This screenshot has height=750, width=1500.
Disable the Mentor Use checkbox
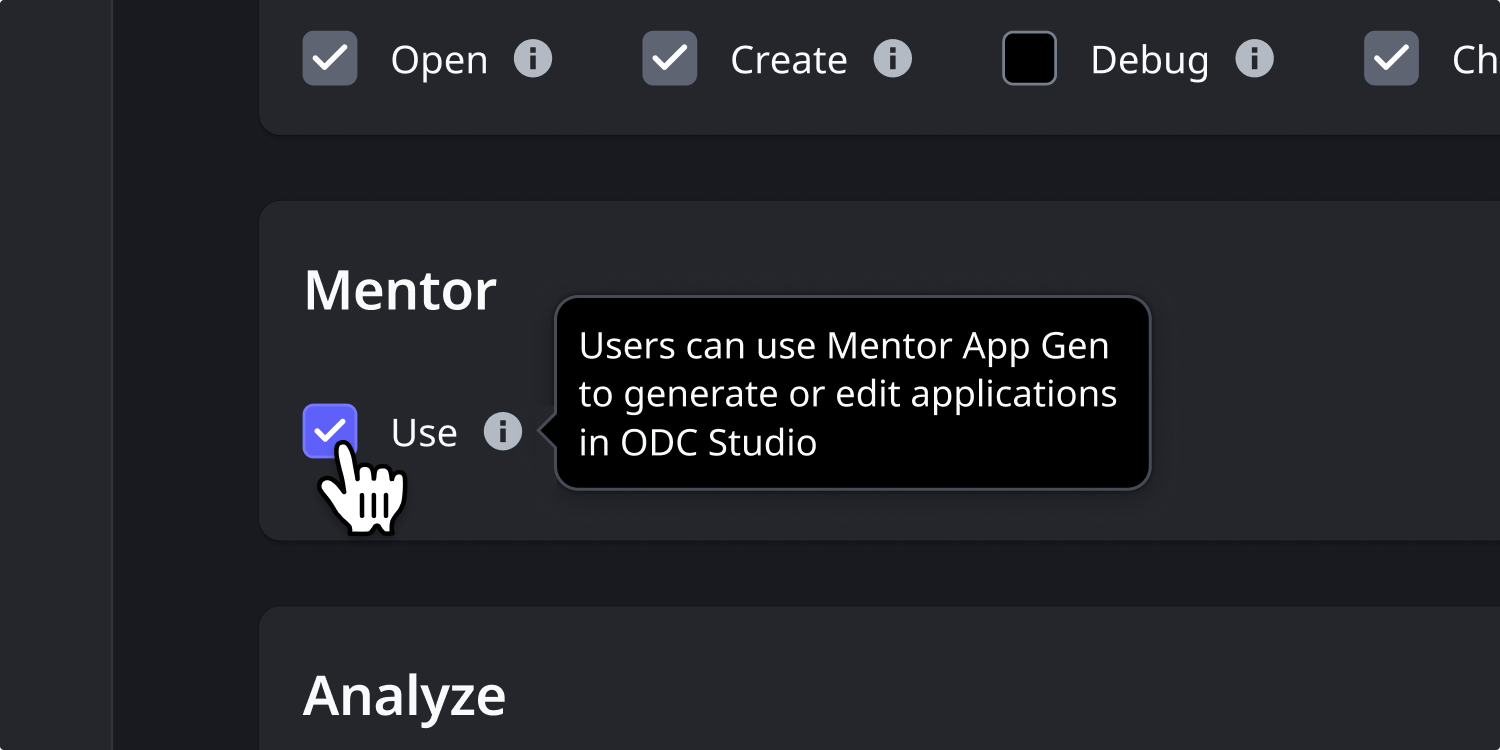[330, 431]
